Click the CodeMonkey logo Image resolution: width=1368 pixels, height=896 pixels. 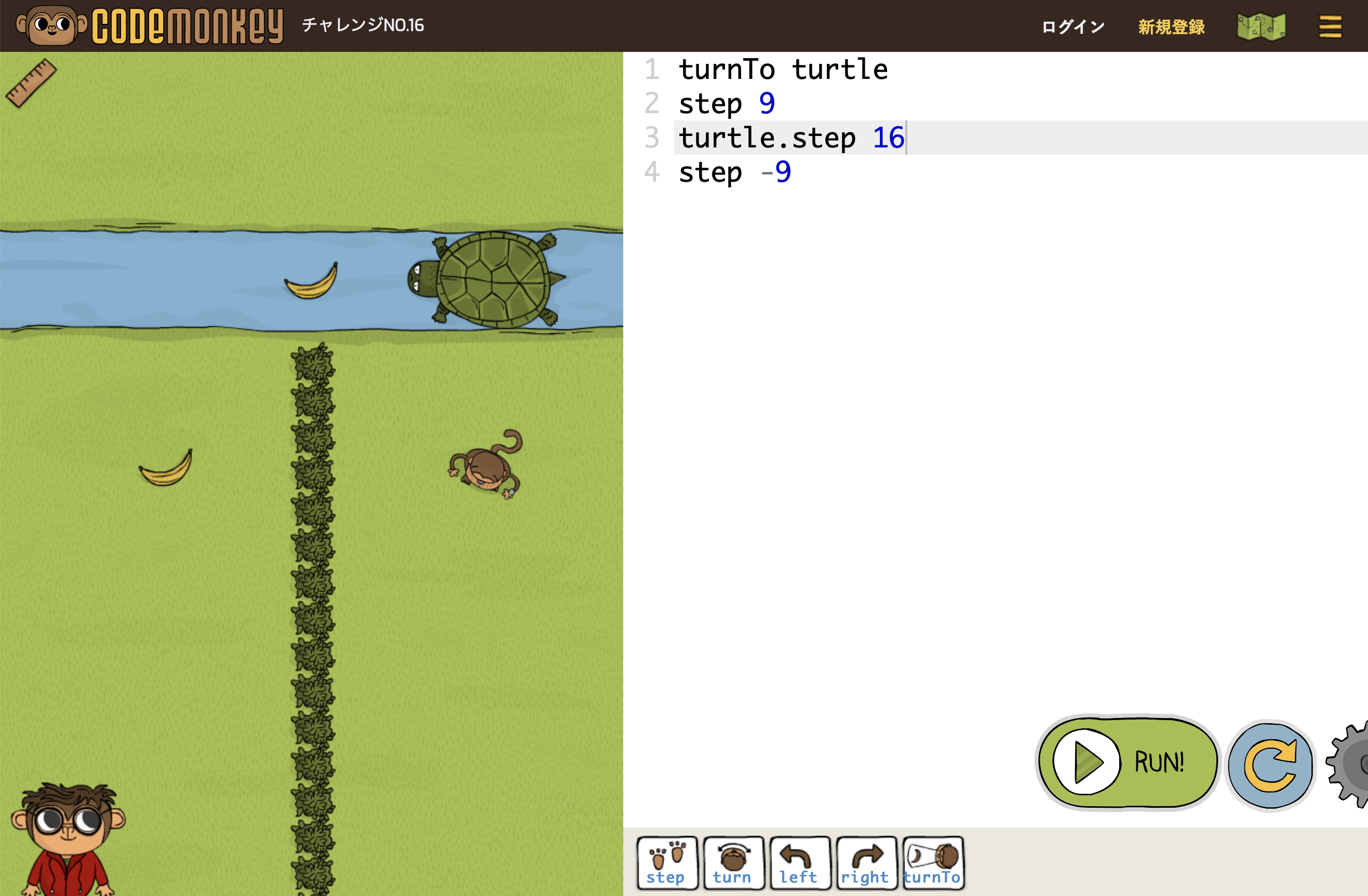pos(151,25)
